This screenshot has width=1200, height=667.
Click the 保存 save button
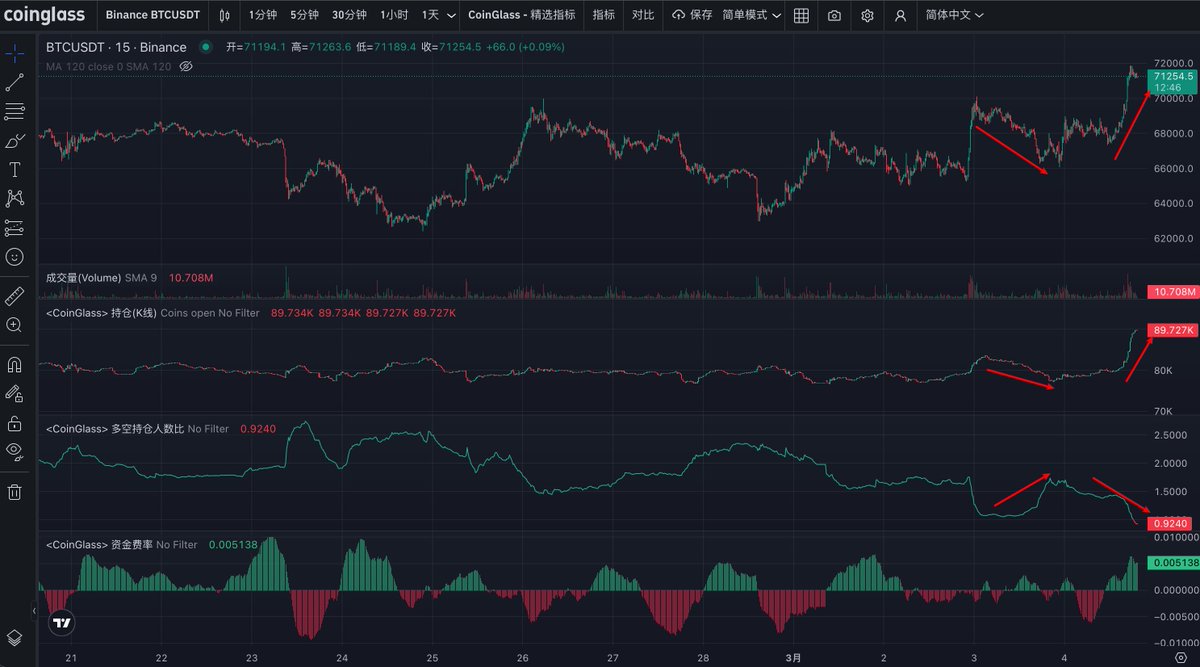point(692,16)
